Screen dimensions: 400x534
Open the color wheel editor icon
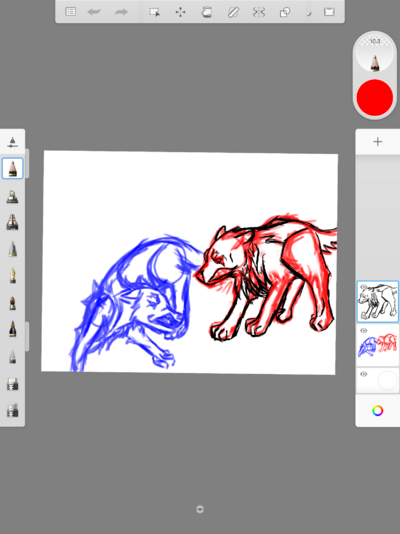click(378, 411)
